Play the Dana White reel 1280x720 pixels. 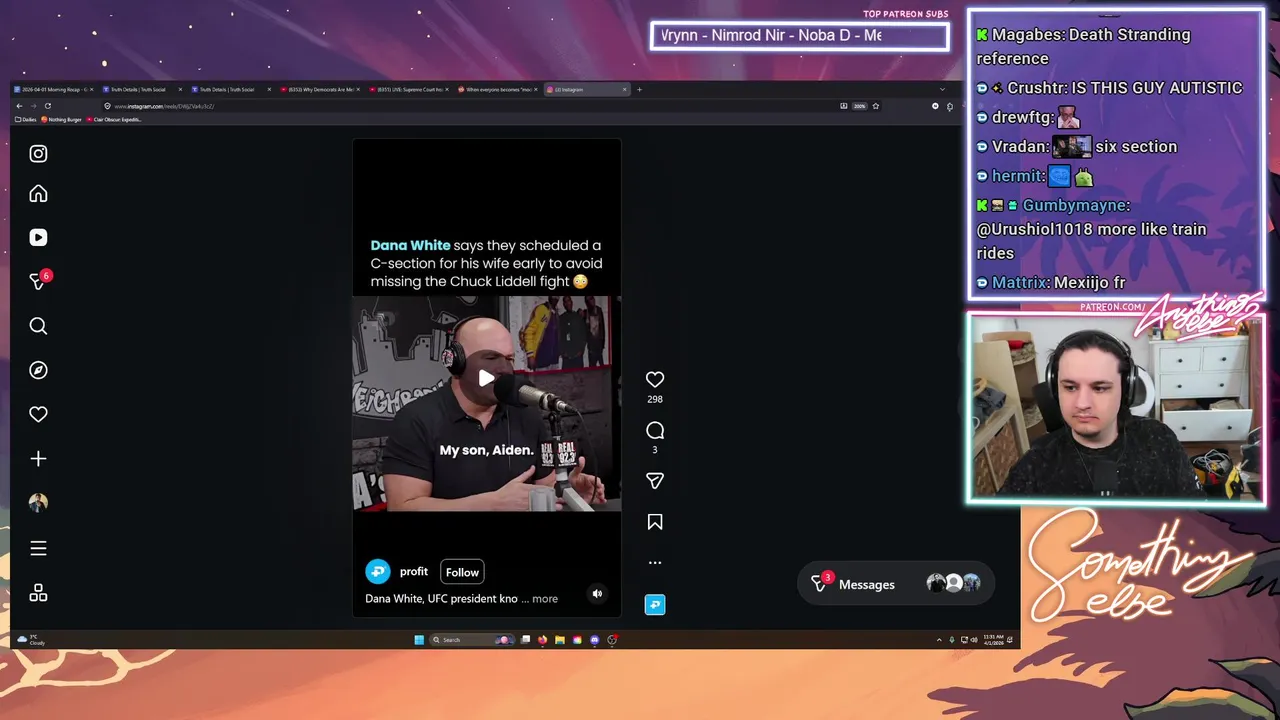tap(486, 378)
